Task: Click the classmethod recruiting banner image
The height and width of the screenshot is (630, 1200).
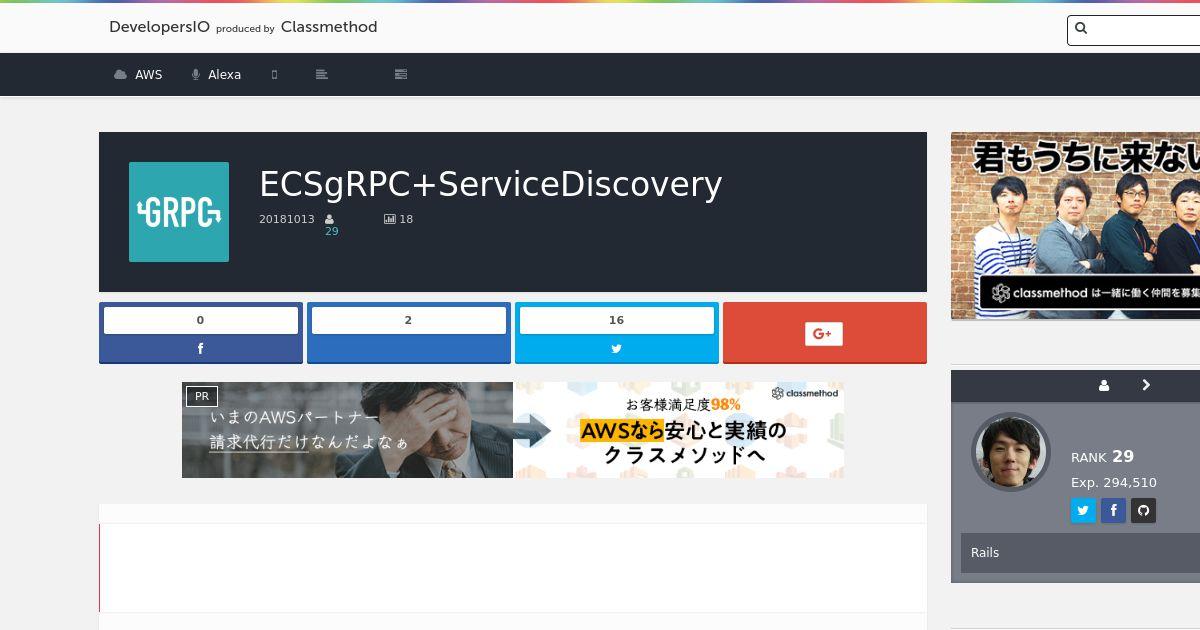Action: point(1075,226)
